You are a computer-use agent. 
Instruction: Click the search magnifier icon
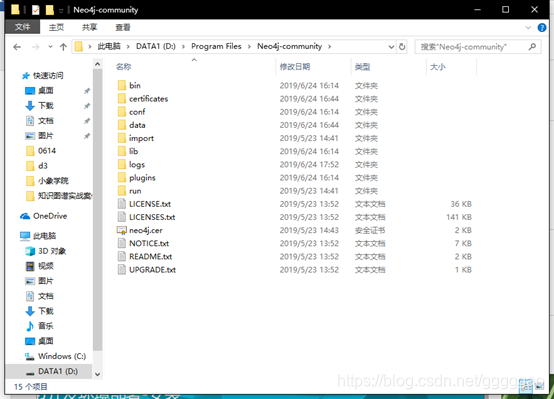[x=532, y=47]
